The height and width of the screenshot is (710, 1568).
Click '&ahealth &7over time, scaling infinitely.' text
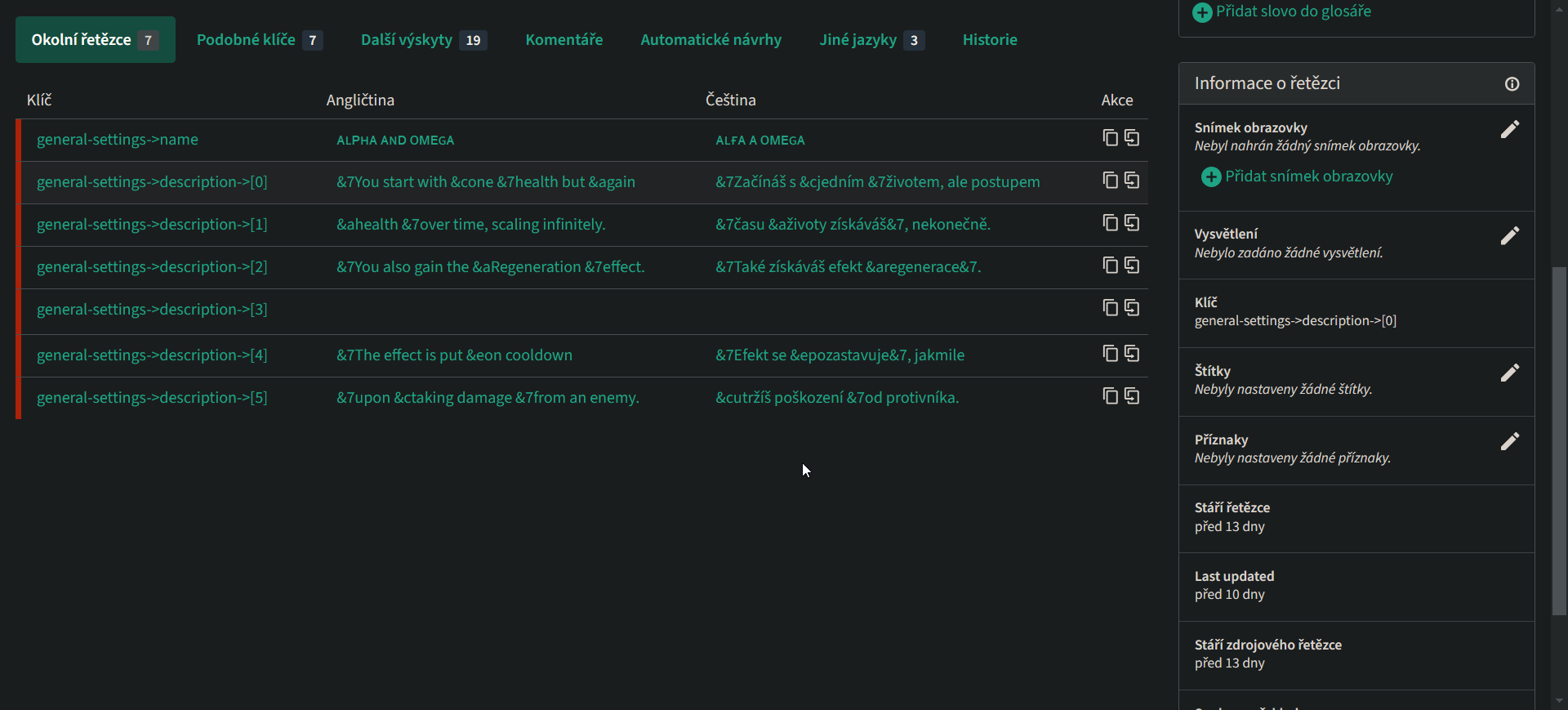tap(471, 225)
